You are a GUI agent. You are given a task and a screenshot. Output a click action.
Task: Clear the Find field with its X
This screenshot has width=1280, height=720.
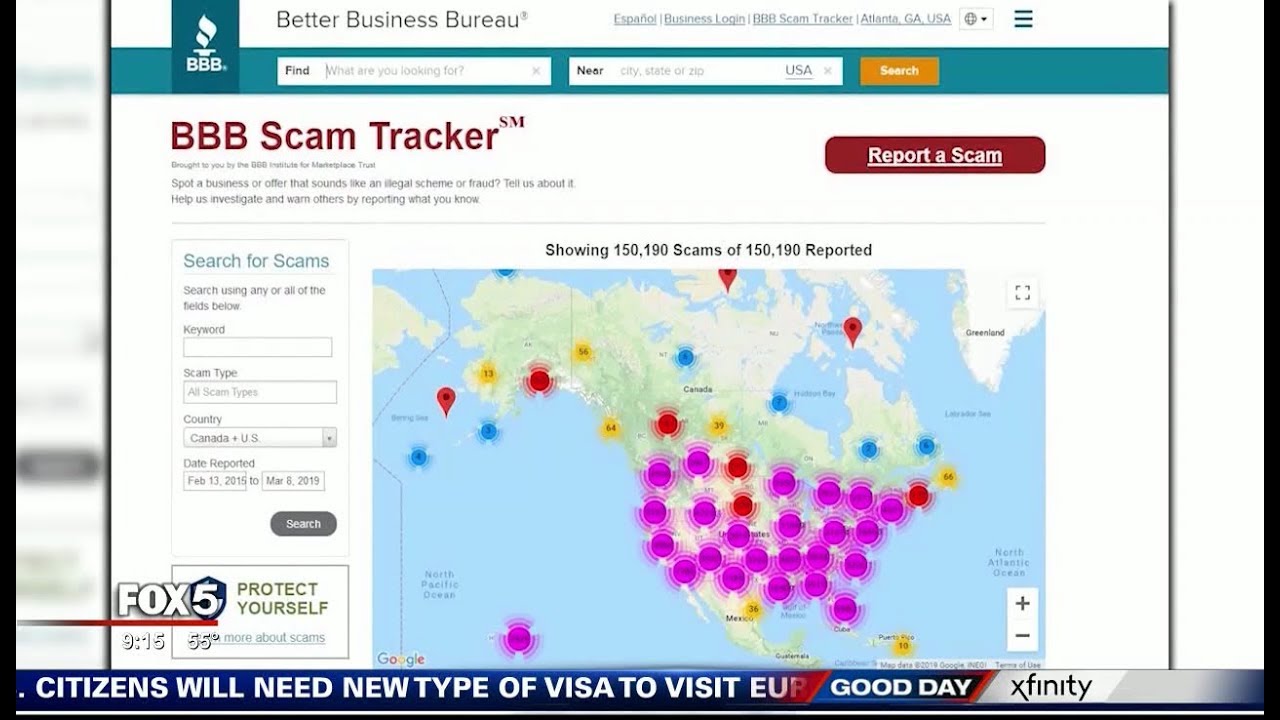click(536, 71)
